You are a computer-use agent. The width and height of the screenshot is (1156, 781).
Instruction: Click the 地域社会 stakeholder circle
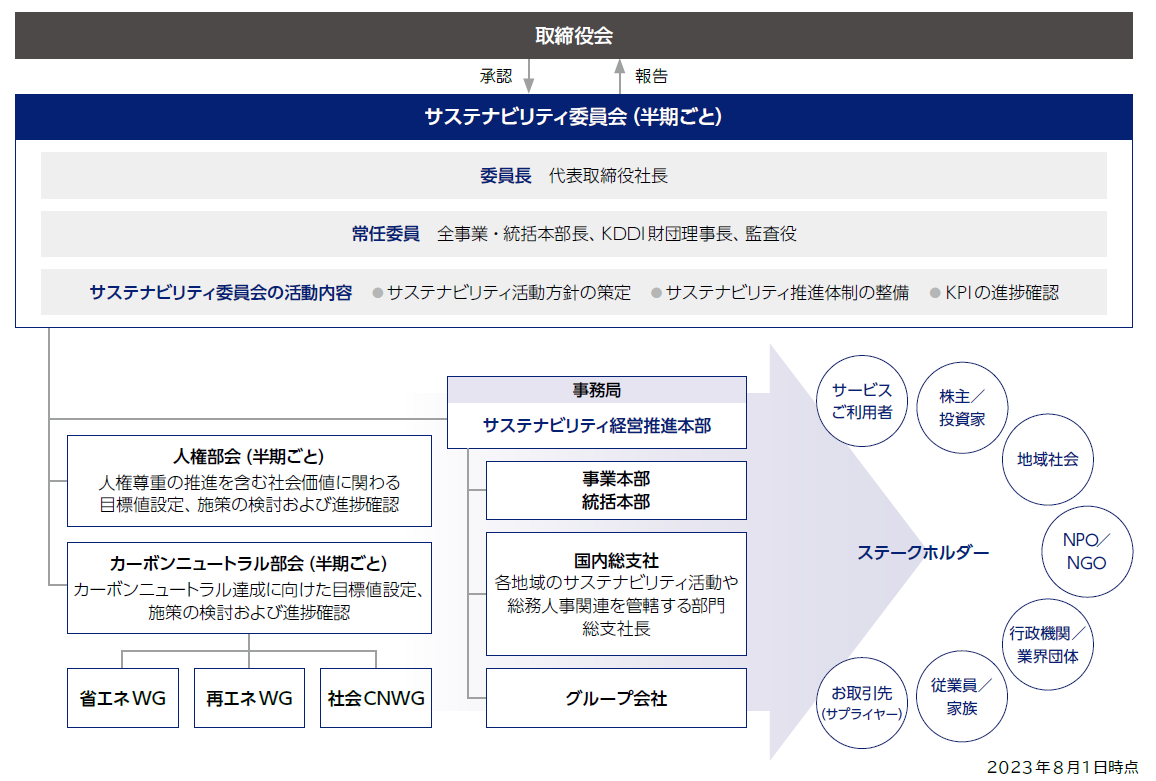[x=1047, y=459]
